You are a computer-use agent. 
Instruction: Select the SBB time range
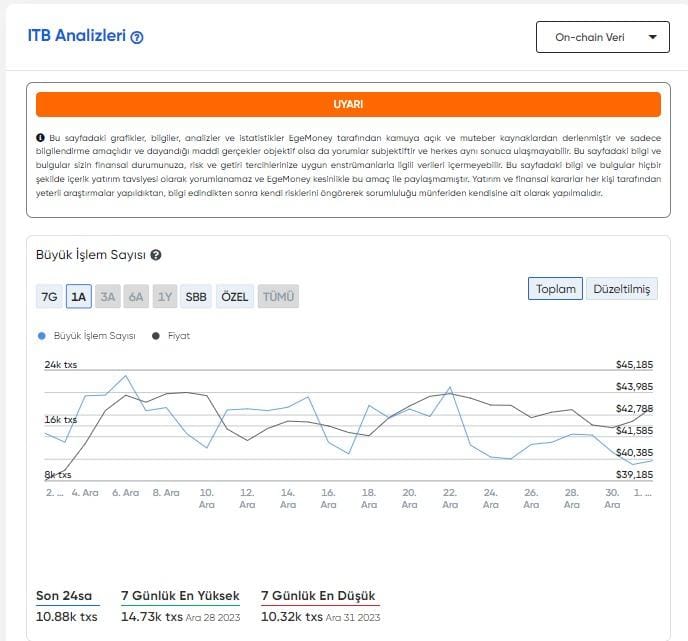tap(196, 297)
